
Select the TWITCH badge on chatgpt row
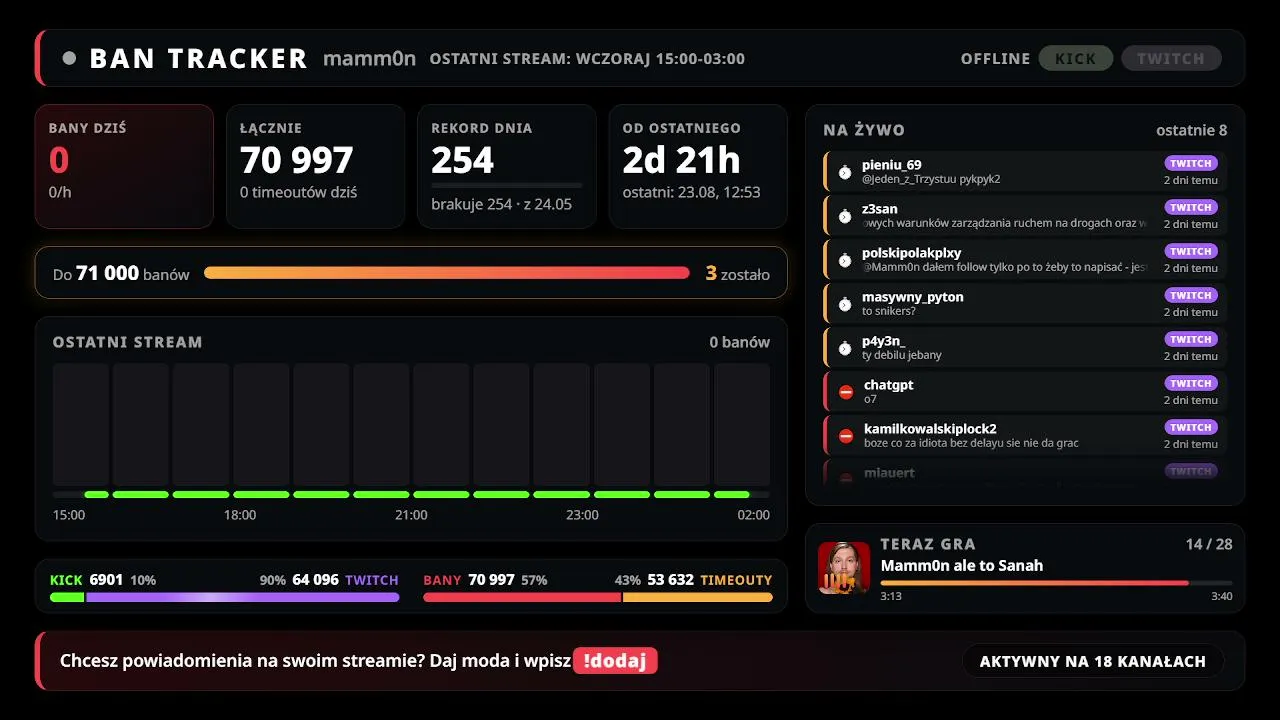tap(1190, 383)
